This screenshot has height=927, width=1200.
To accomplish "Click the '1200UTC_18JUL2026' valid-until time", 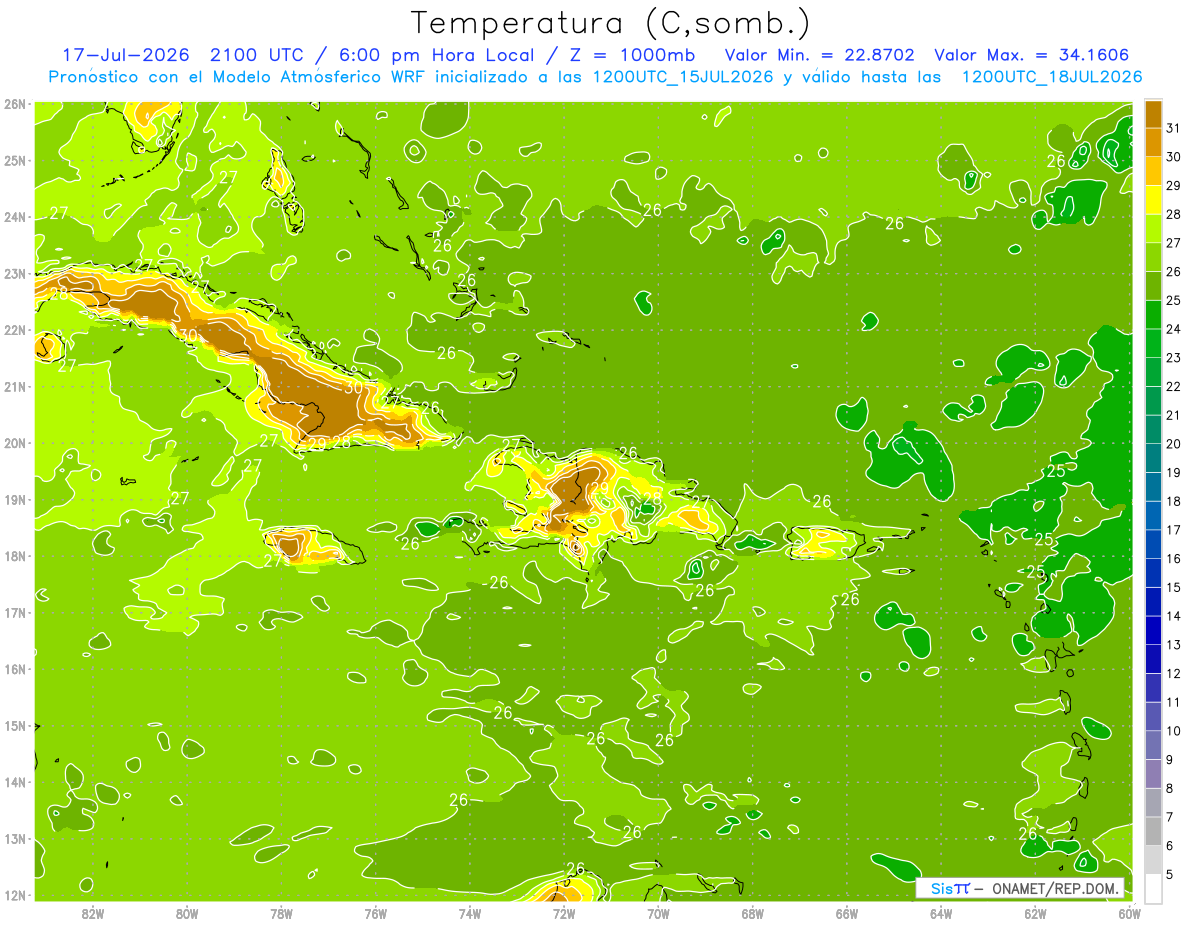I will 1052,77.
